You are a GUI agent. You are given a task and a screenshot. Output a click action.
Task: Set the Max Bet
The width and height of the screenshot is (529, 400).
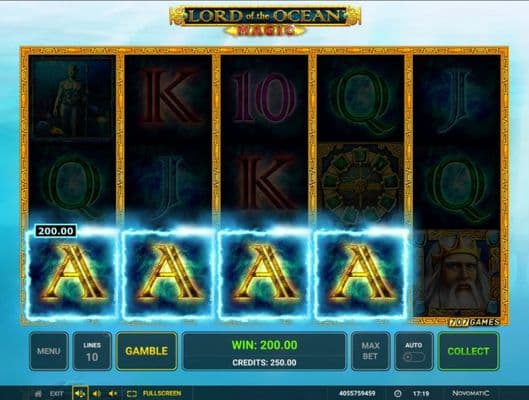[x=370, y=351]
